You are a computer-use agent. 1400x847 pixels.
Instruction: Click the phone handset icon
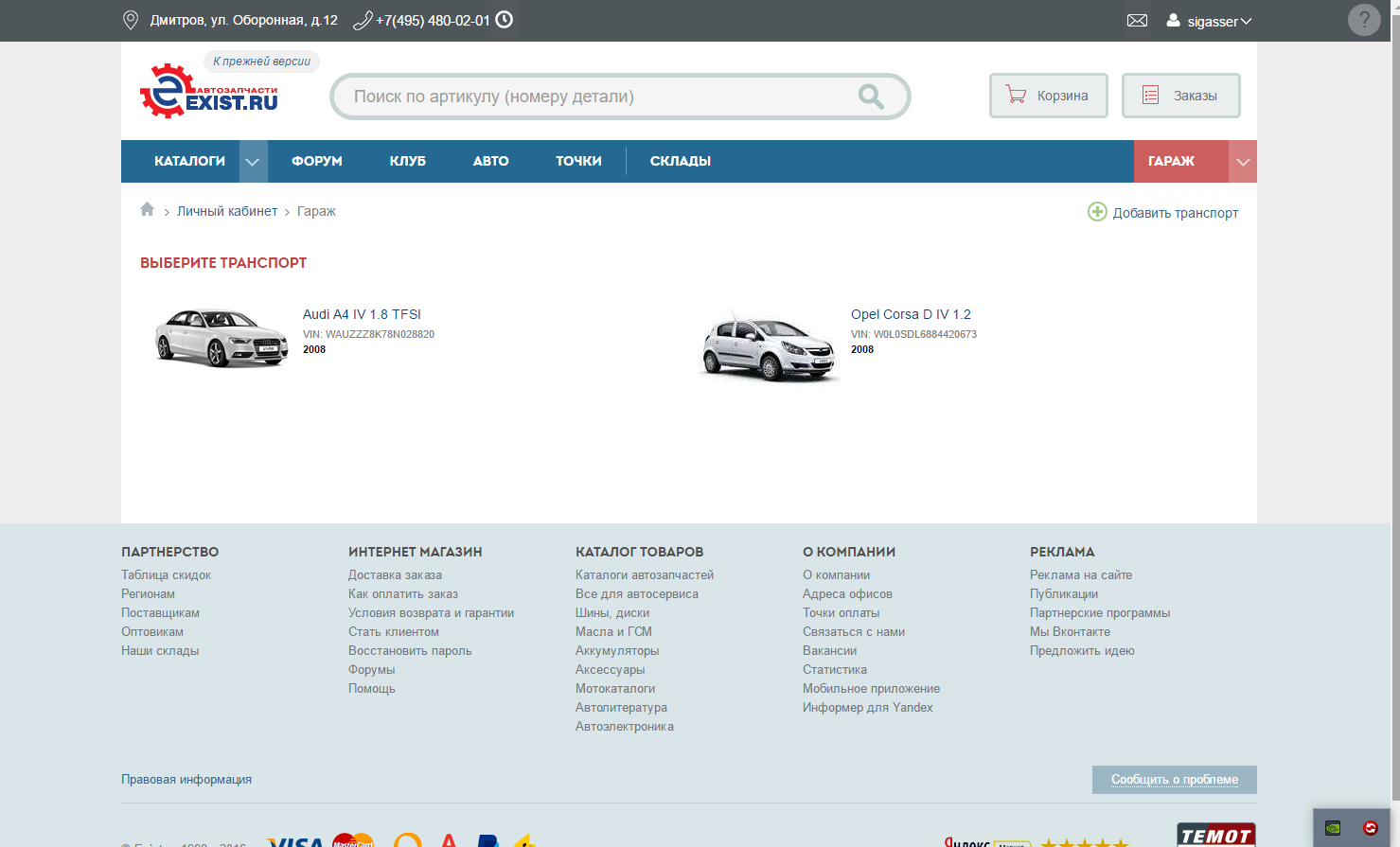363,20
